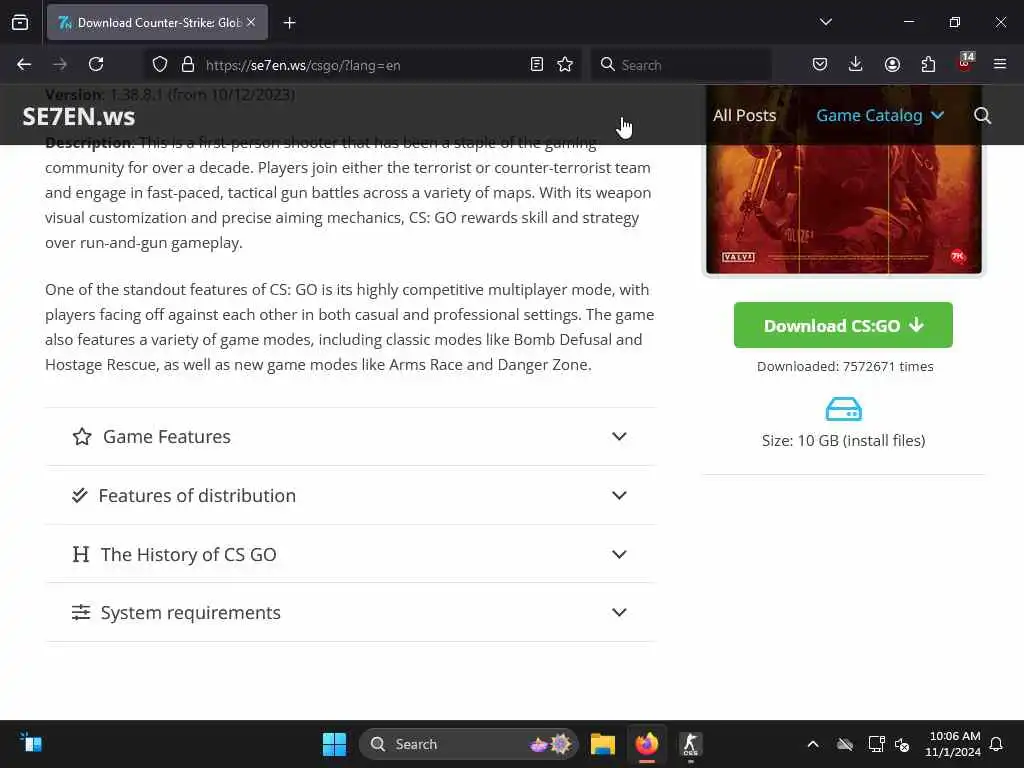List all tabs with the chevron
The width and height of the screenshot is (1024, 768).
coord(826,22)
